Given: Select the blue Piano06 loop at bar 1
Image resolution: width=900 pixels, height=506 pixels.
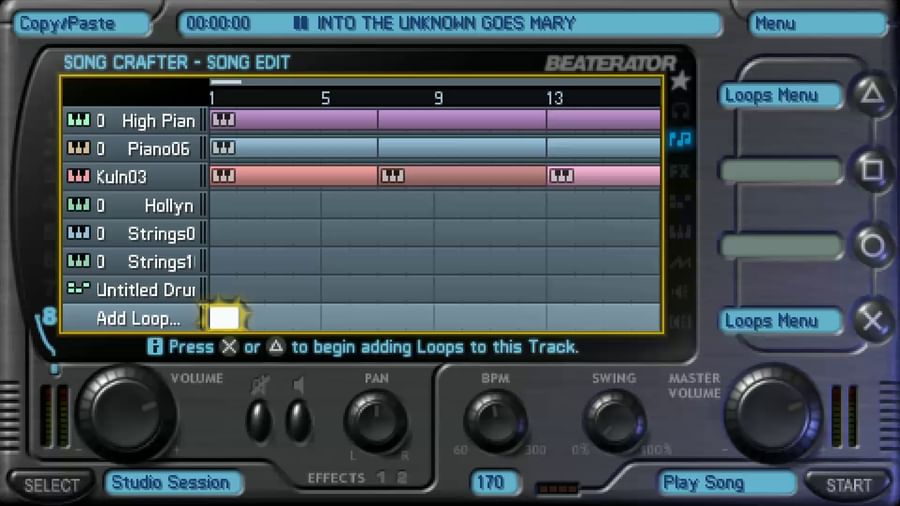Looking at the screenshot, I should [x=293, y=148].
